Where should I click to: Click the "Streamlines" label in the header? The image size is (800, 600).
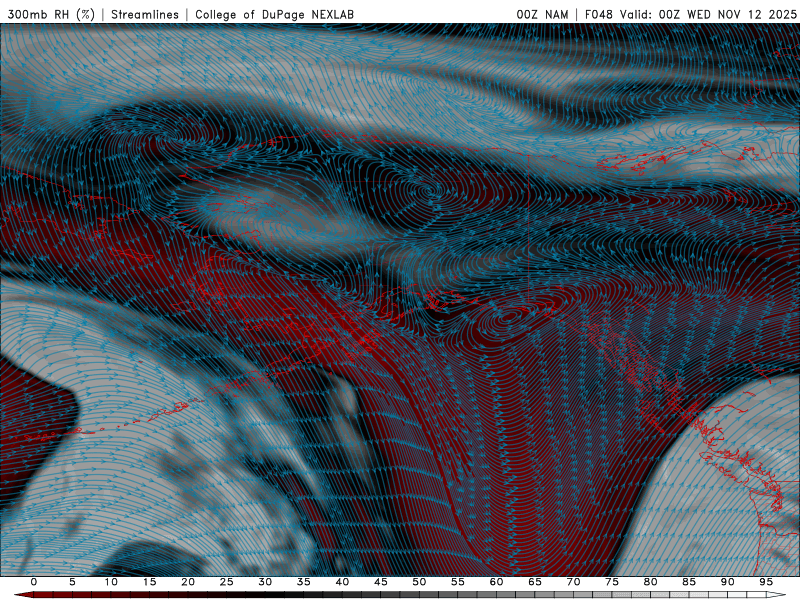tap(145, 14)
